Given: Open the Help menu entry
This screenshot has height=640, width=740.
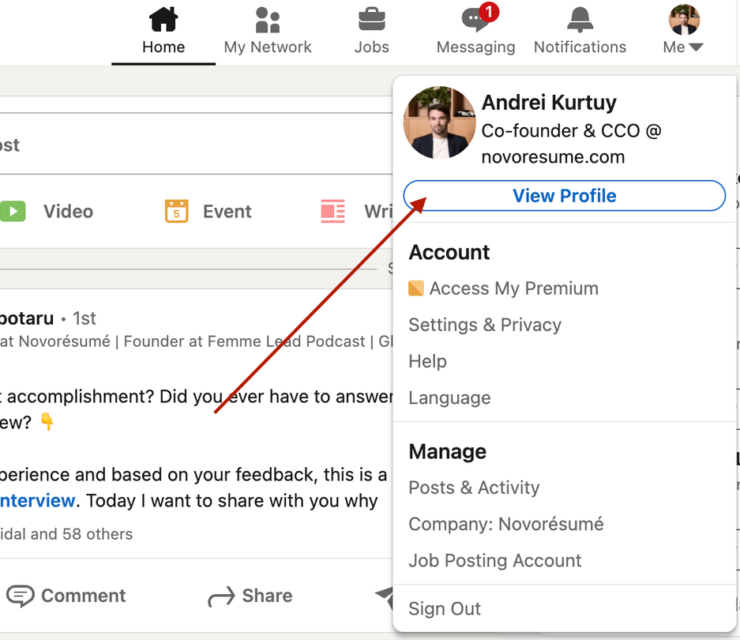Looking at the screenshot, I should point(428,361).
